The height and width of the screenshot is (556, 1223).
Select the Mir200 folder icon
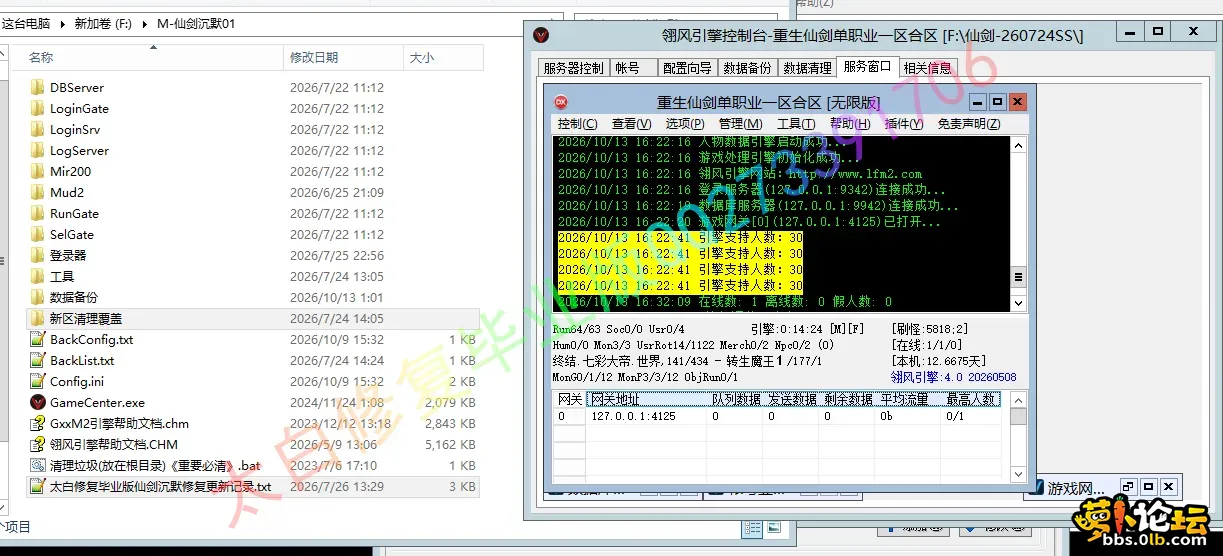point(37,172)
